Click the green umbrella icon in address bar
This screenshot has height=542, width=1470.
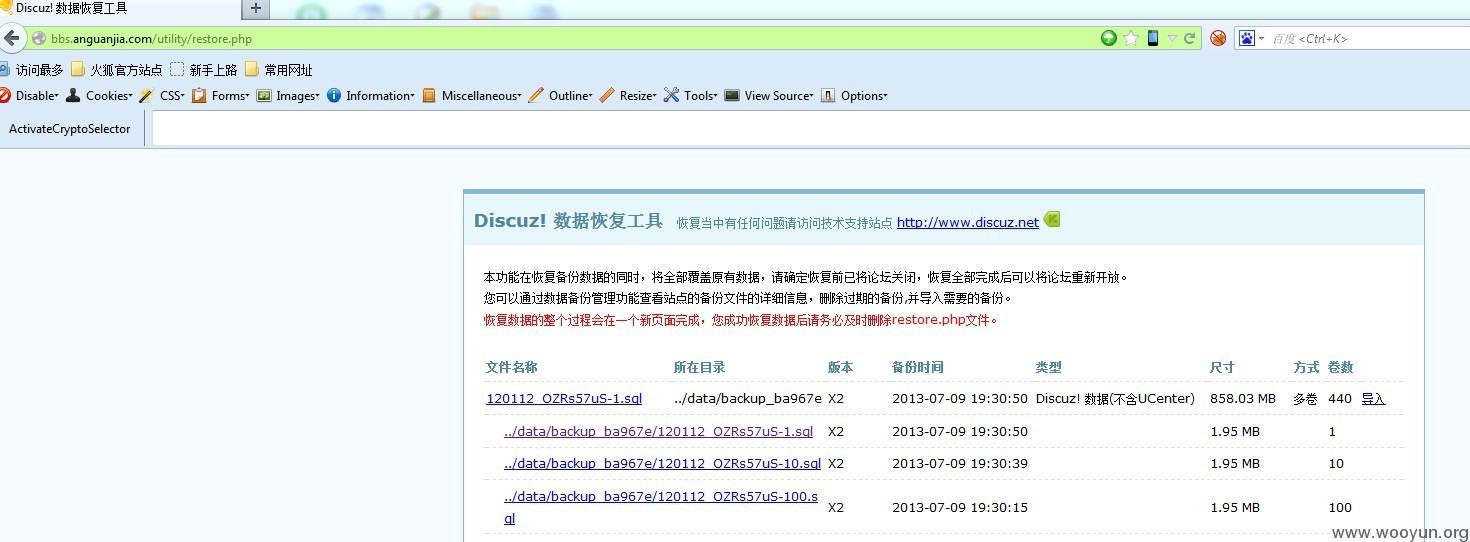click(1108, 38)
